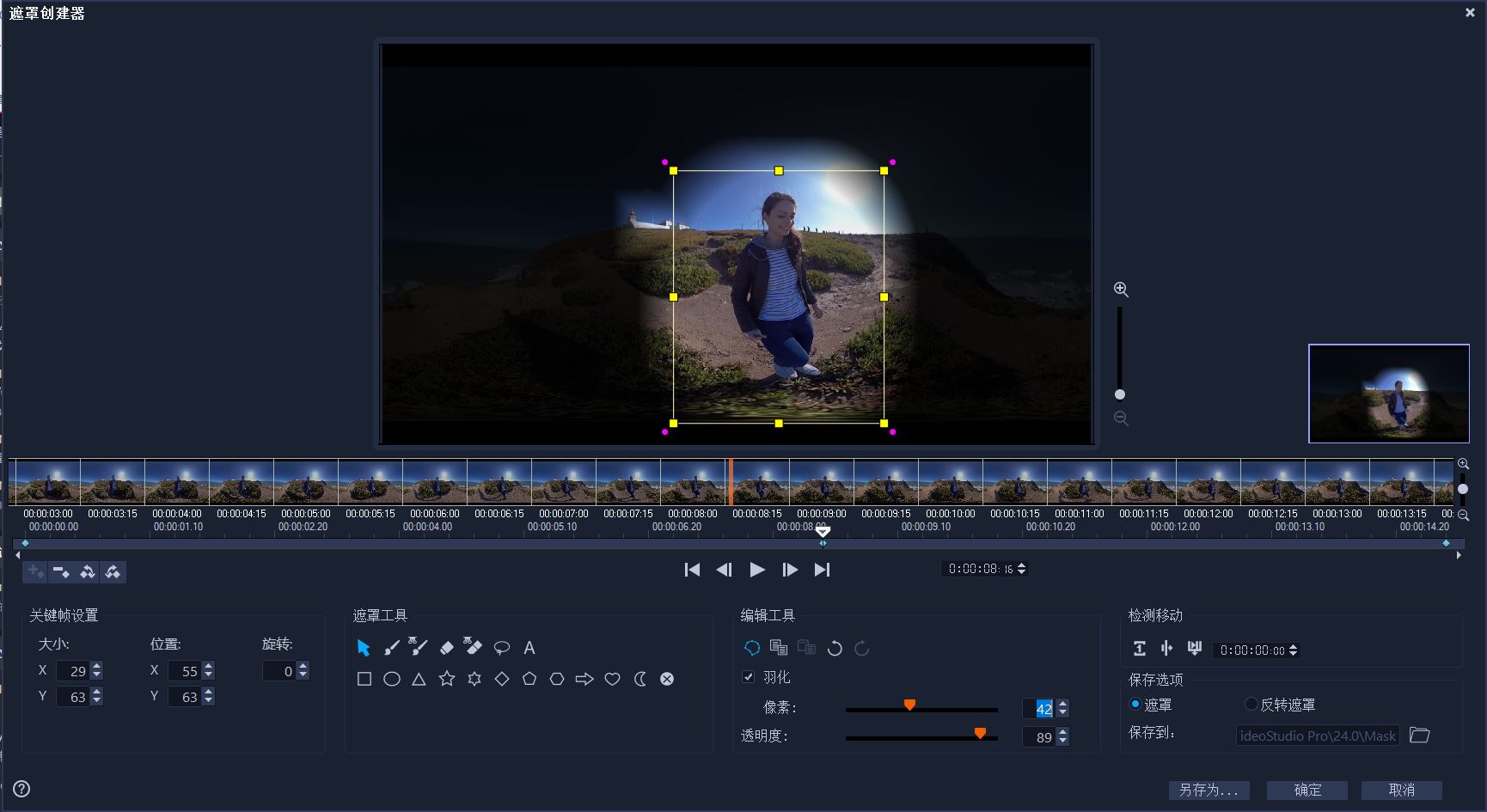Choose the triangle shape mask
This screenshot has width=1487, height=812.
coord(419,679)
